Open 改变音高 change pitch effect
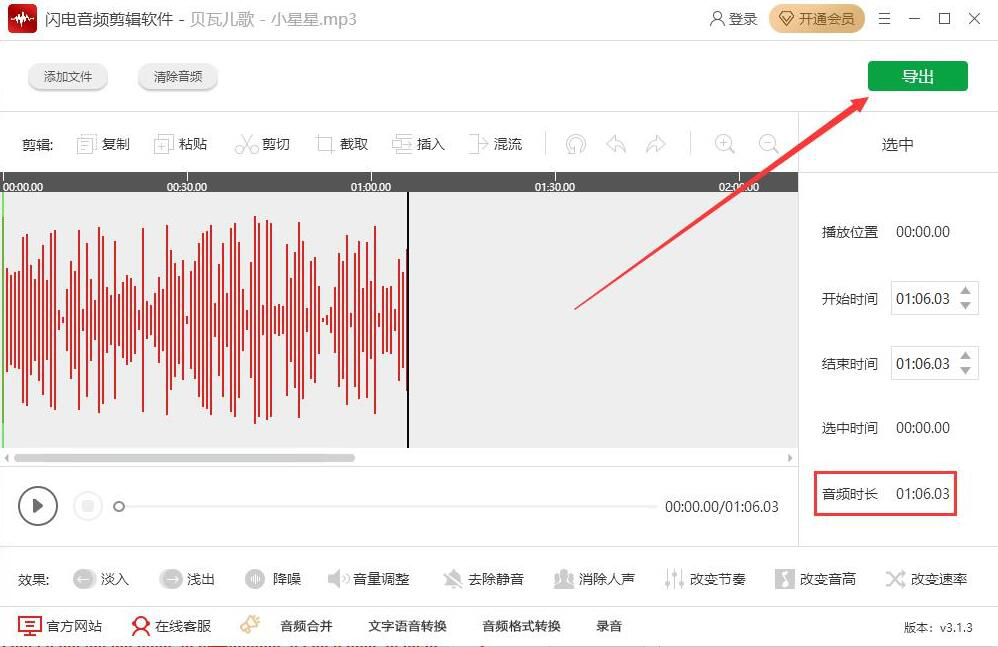 coord(815,579)
